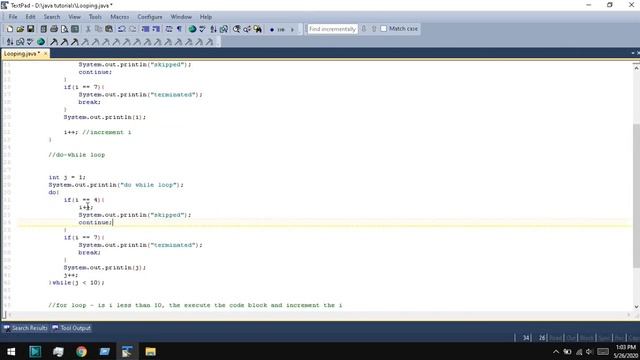
Task: Click the line number 34 status indicator
Action: [x=526, y=338]
